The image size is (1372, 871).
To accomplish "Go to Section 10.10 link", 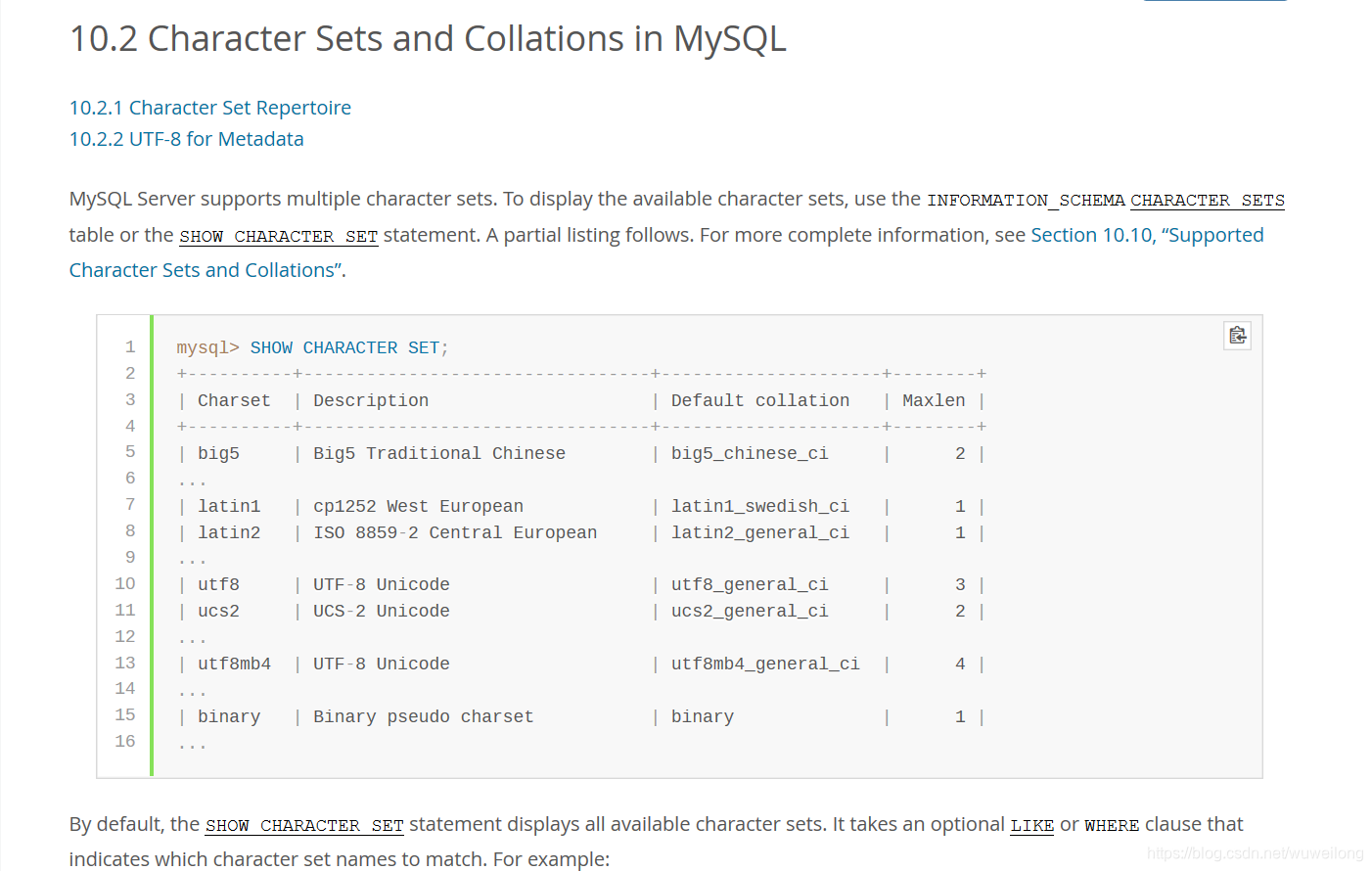I will [1091, 235].
